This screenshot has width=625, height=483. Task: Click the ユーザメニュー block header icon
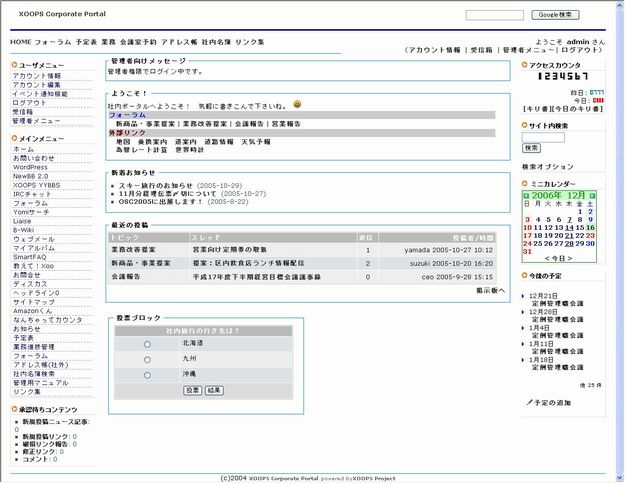click(x=14, y=65)
